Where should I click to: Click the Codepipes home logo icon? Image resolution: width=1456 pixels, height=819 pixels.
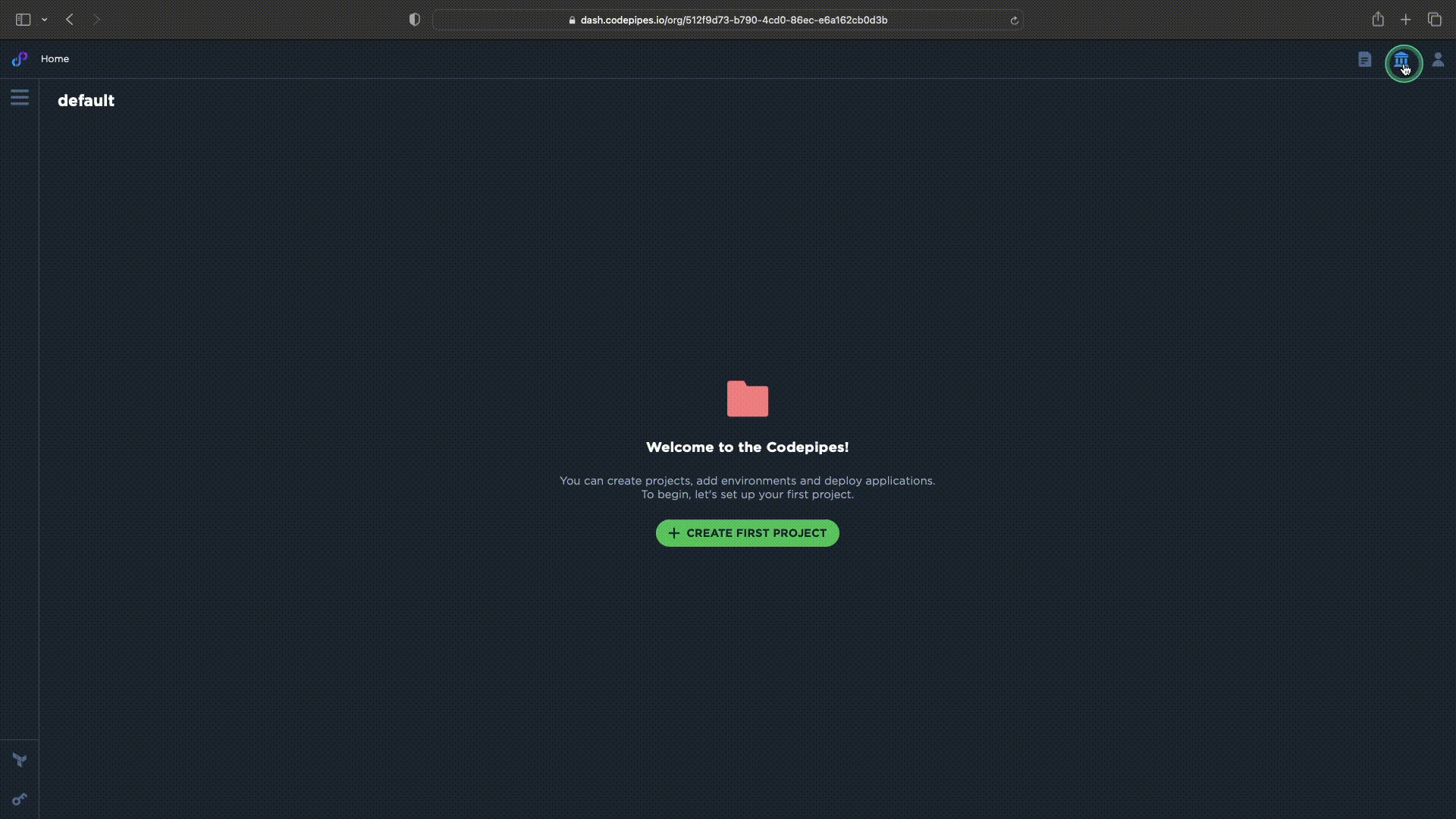[18, 59]
